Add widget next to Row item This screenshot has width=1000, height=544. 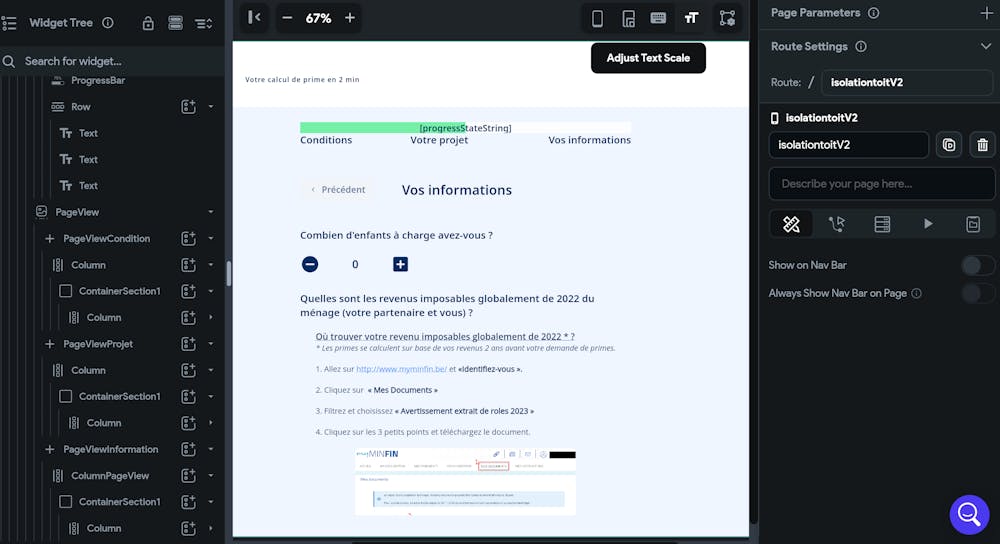click(x=188, y=107)
